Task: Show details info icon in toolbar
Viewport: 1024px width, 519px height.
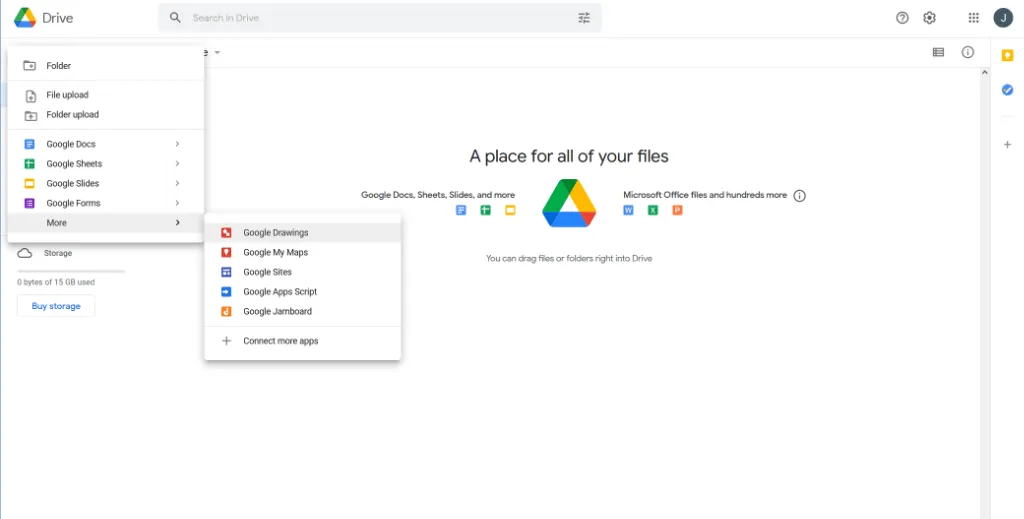Action: tap(968, 52)
